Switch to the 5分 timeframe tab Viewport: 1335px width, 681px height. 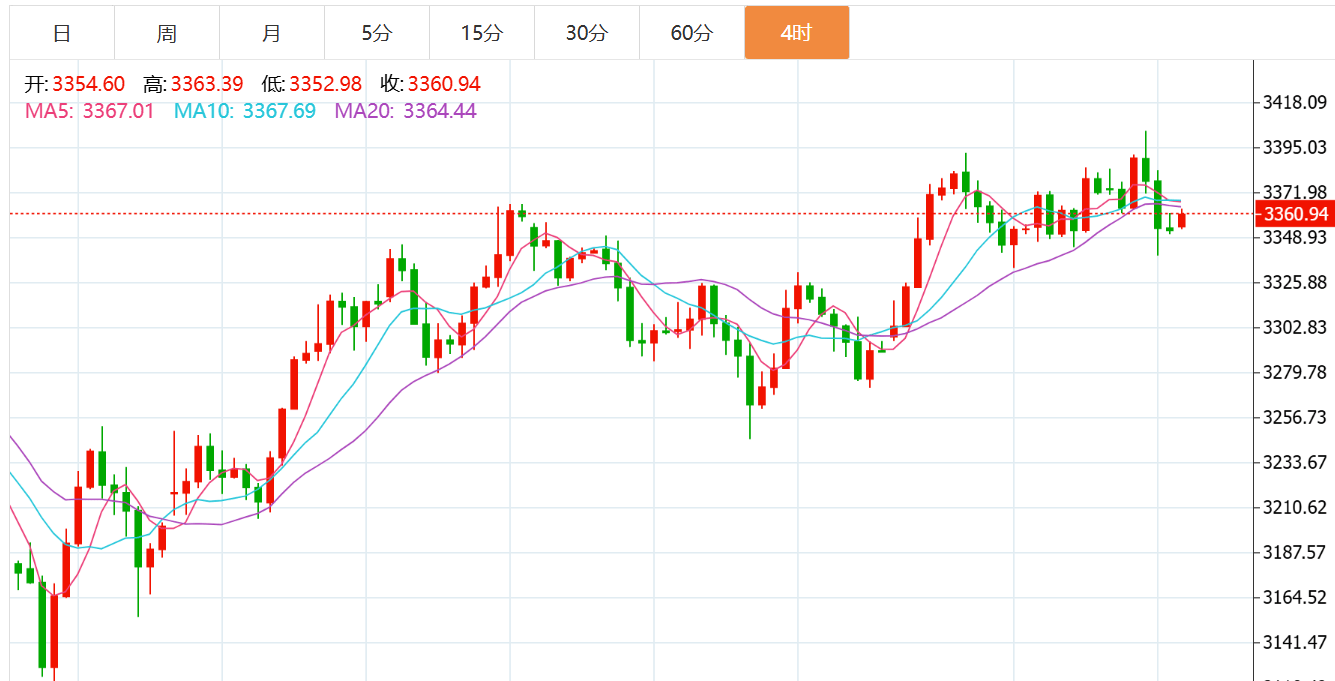click(377, 33)
